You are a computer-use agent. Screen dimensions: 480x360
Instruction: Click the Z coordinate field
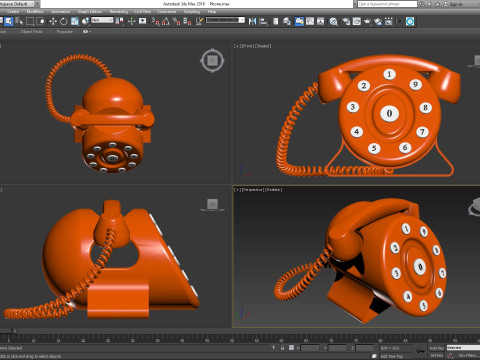click(365, 348)
